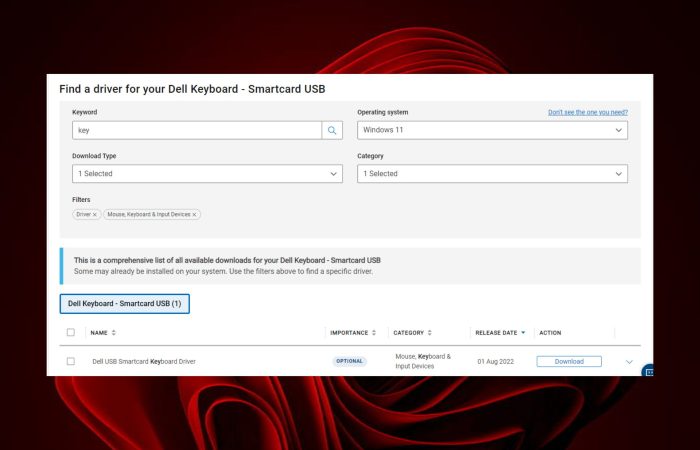Select the Dell Keyboard - Smartcard USB (1) tab
The height and width of the screenshot is (450, 700).
pyautogui.click(x=125, y=304)
